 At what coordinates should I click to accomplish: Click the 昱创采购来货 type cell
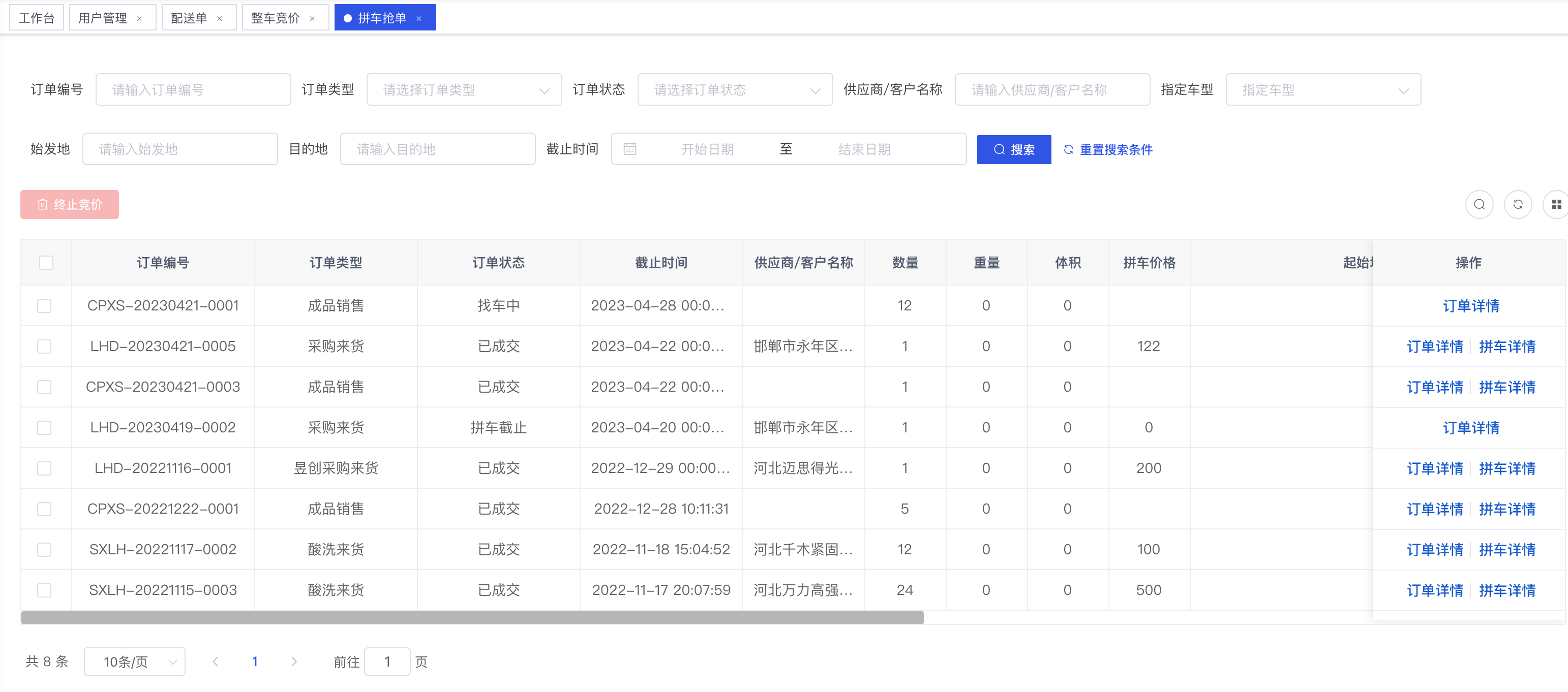(336, 468)
